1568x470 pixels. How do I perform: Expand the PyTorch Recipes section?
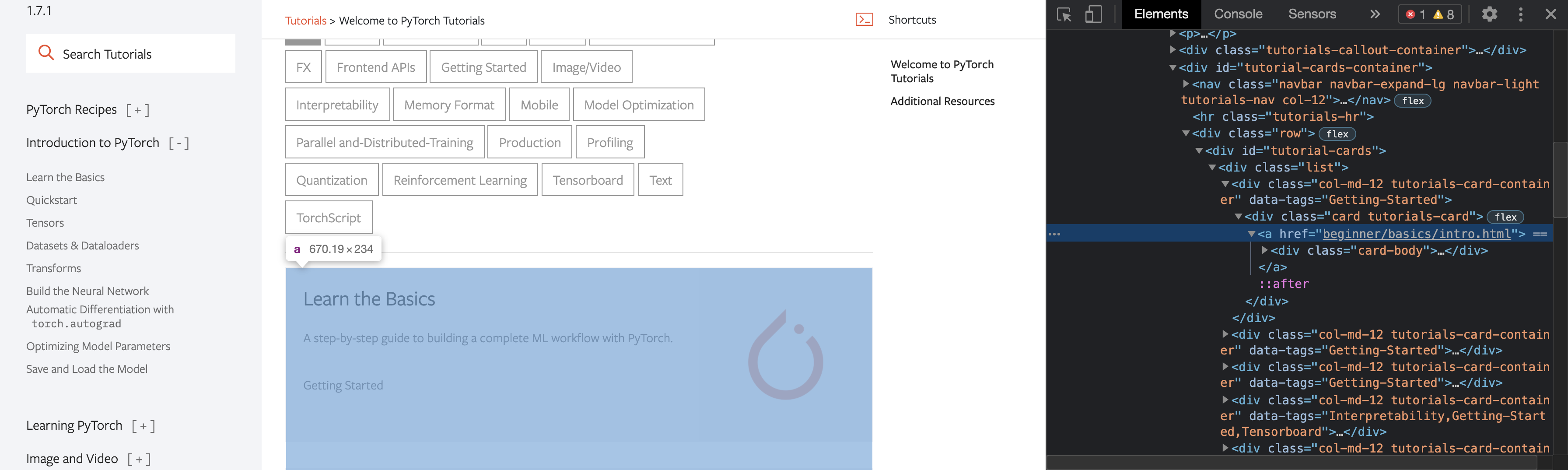click(x=137, y=109)
